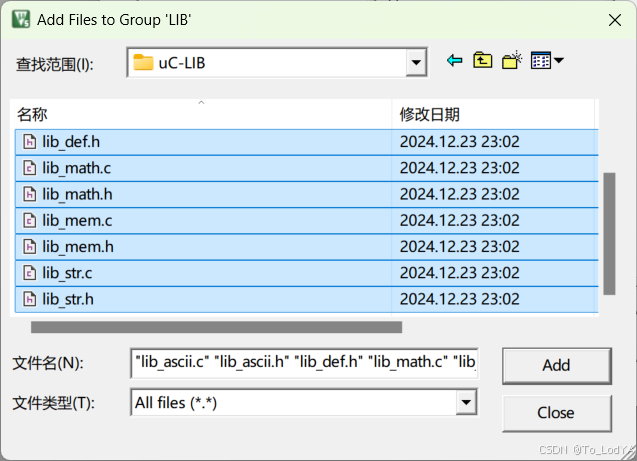Click the modified date of lib_str.h
637x461 pixels.
click(x=459, y=299)
